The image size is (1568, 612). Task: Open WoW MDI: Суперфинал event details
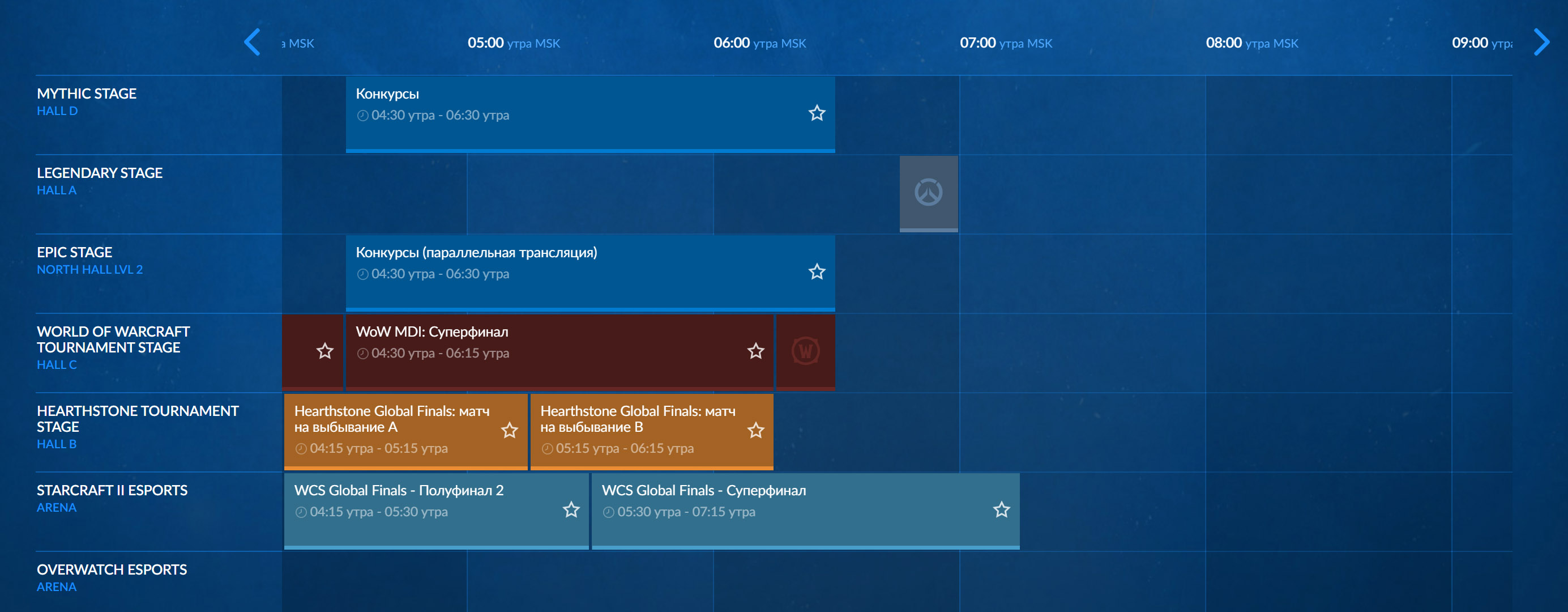[559, 352]
